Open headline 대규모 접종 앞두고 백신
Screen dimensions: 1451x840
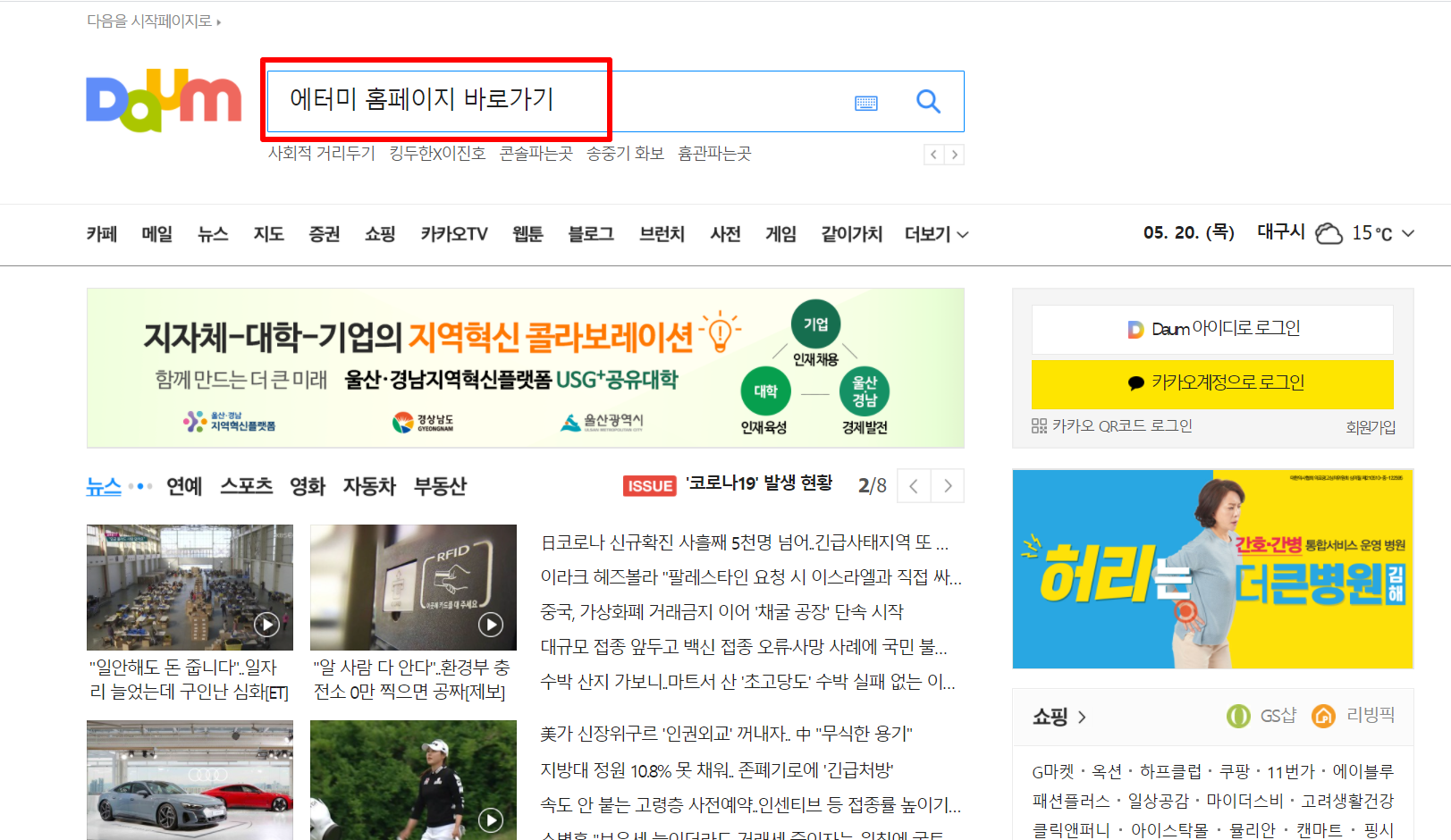[744, 647]
